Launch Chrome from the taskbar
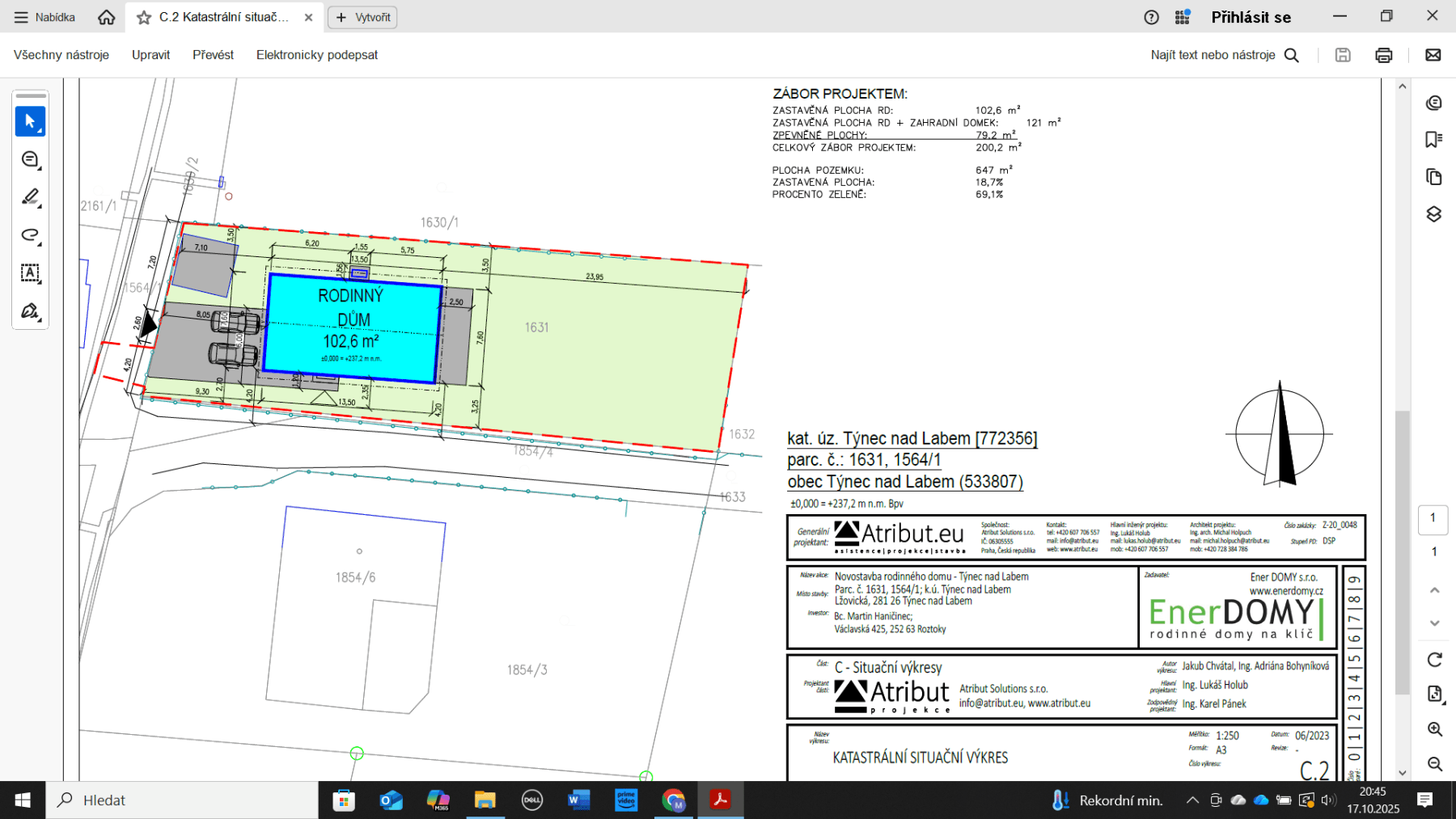This screenshot has height=819, width=1456. [674, 800]
